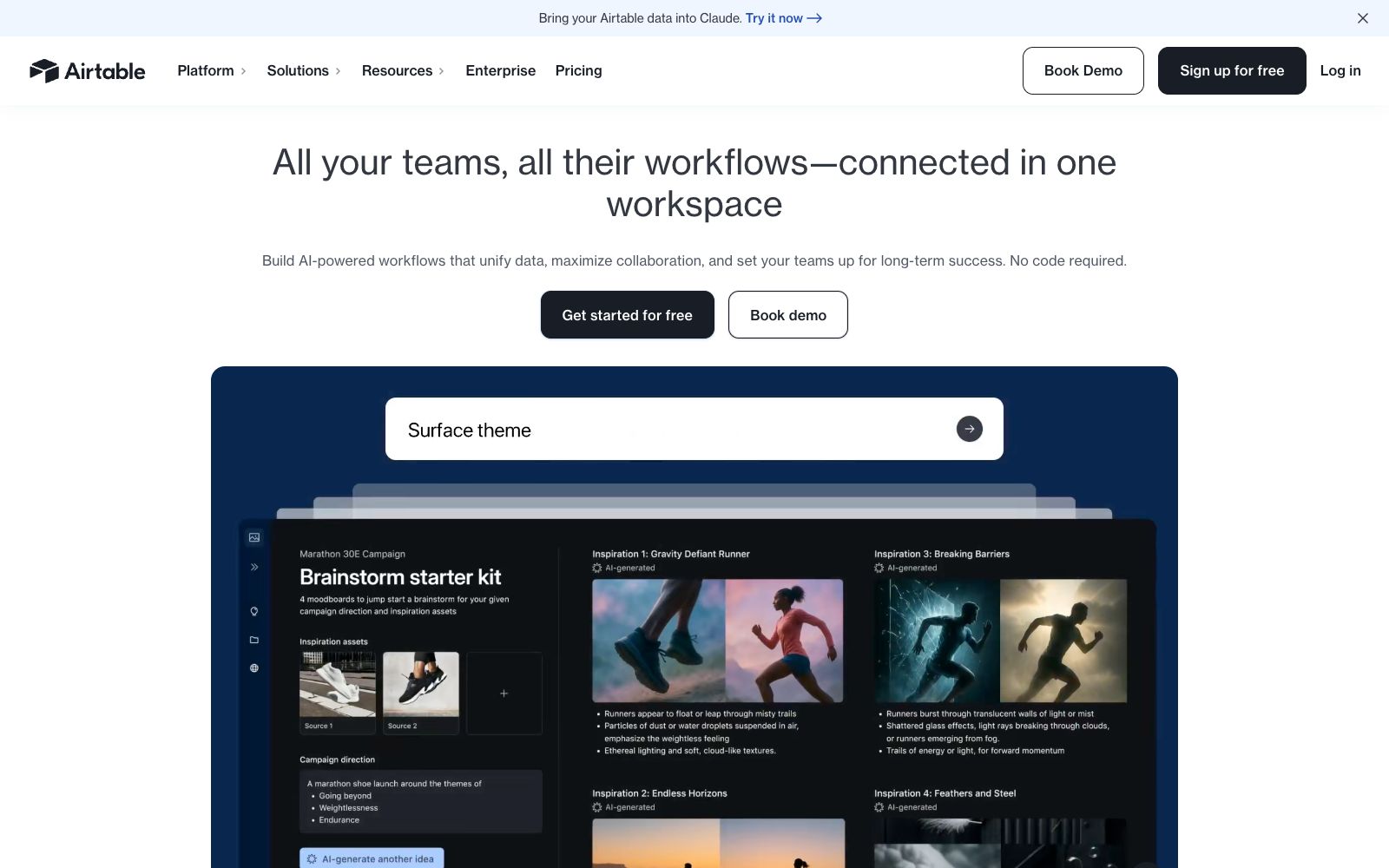1389x868 pixels.
Task: Submit the Surface theme prompt arrow
Action: point(970,429)
